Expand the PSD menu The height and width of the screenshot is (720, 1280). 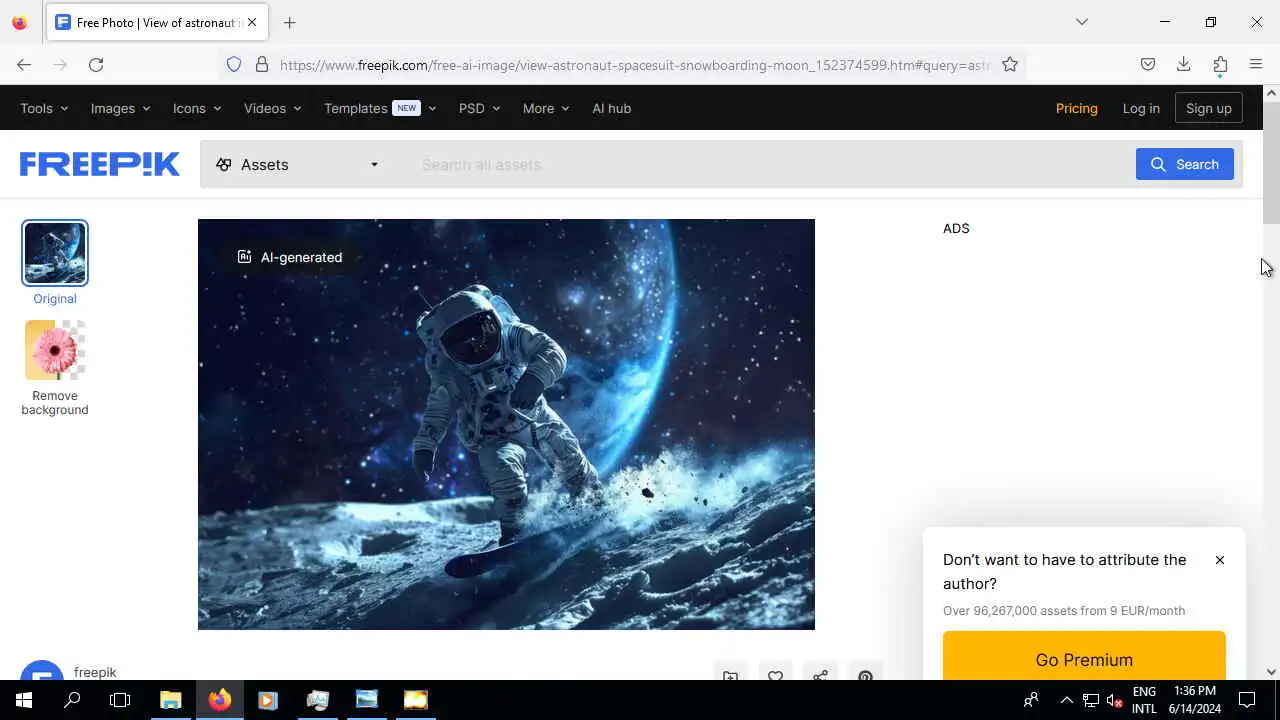tap(479, 108)
